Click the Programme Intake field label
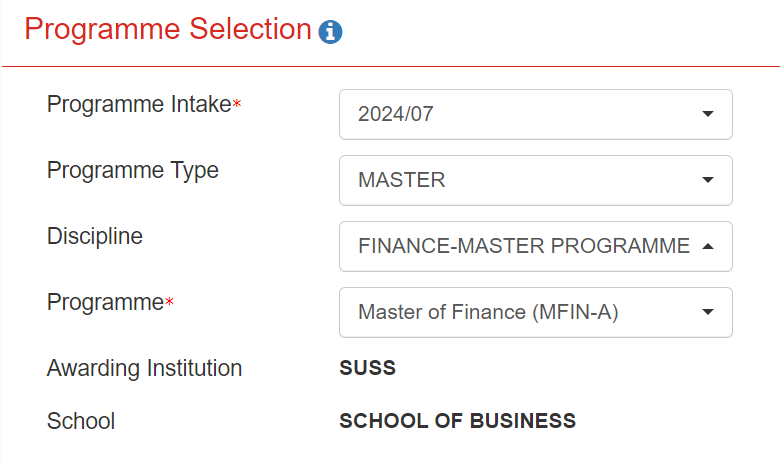 pos(139,104)
